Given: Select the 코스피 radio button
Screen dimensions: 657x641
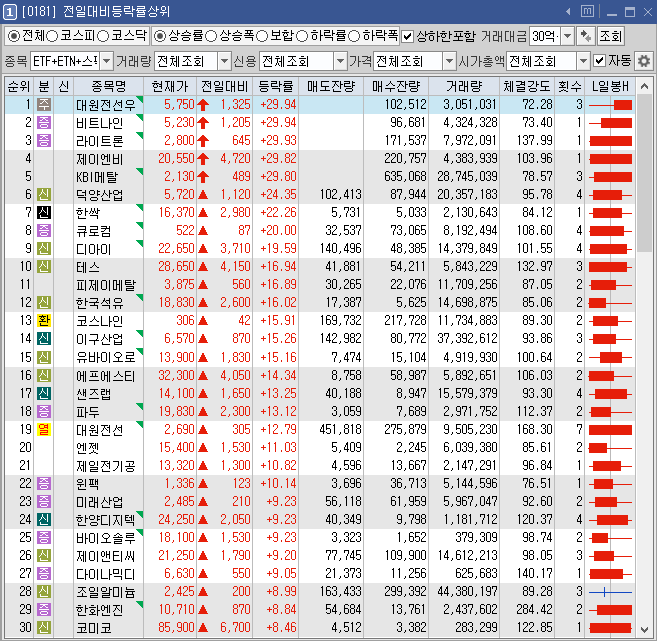Looking at the screenshot, I should coord(52,36).
